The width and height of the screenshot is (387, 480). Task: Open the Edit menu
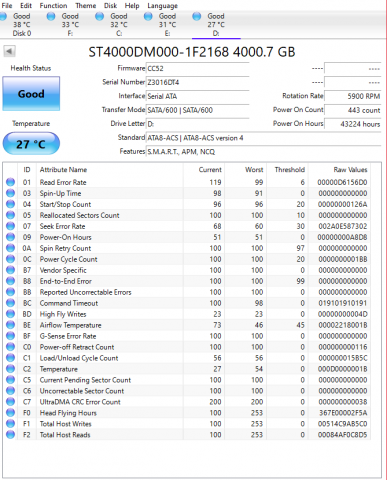26,6
